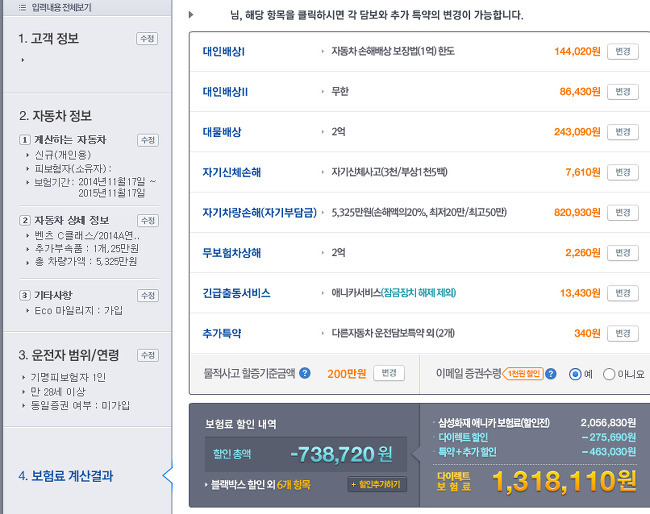Click 수정 button for 기타사항
This screenshot has height=514, width=650.
click(x=148, y=296)
